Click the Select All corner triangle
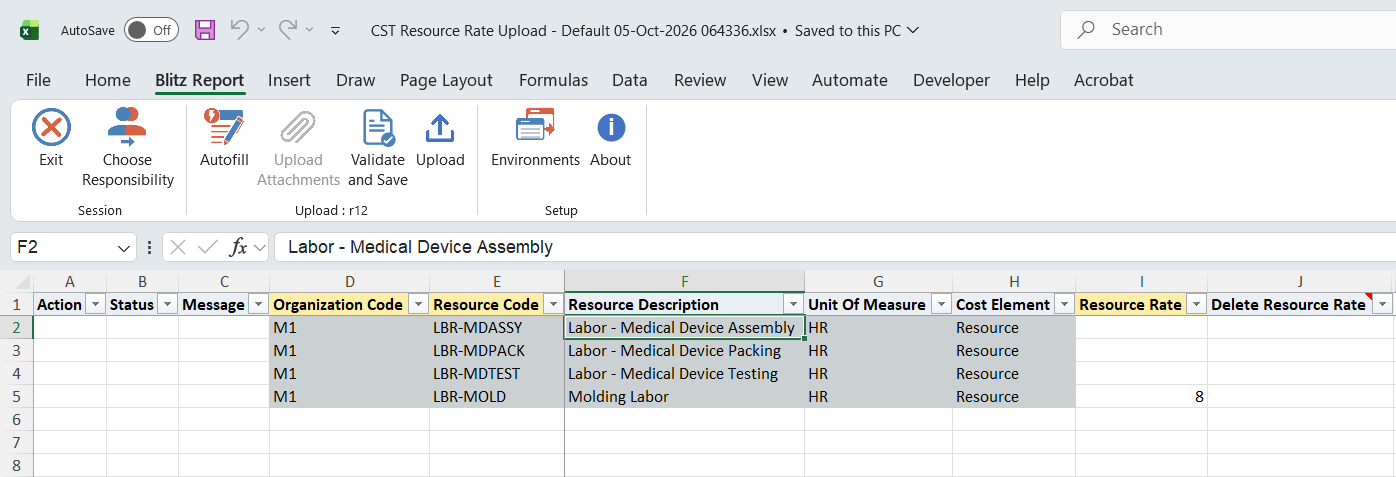The width and height of the screenshot is (1396, 477). pos(22,282)
